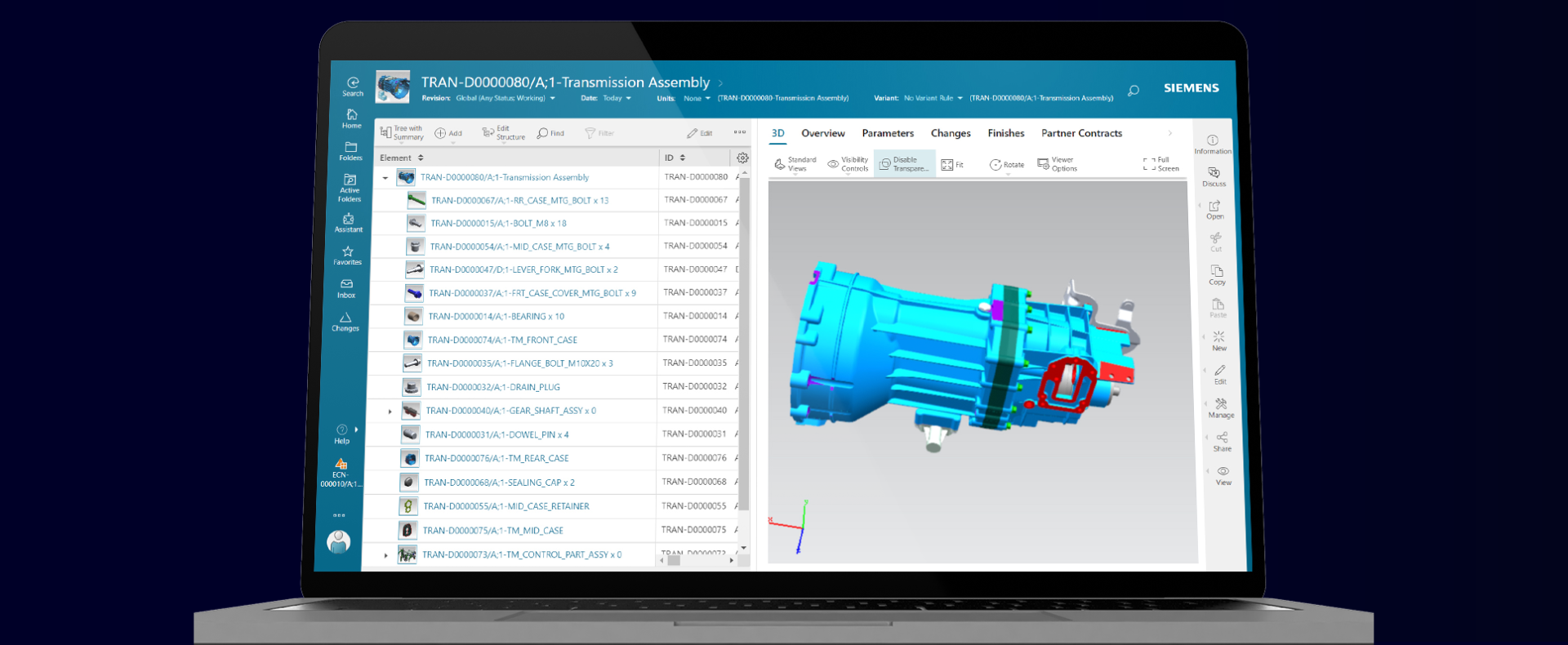Click the table horizontal scrollbar

(x=674, y=560)
